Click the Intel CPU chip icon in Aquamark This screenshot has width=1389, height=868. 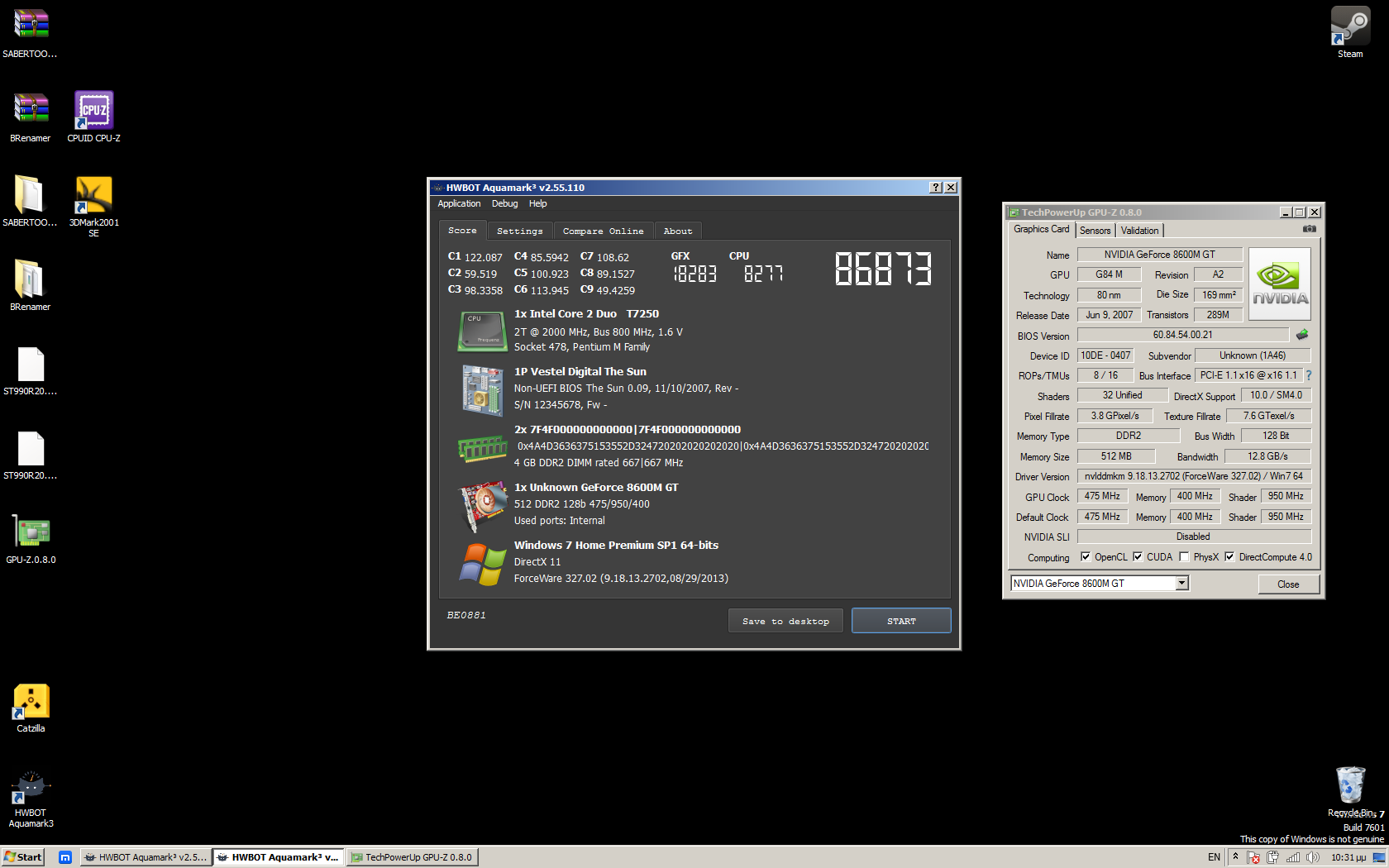tap(482, 331)
